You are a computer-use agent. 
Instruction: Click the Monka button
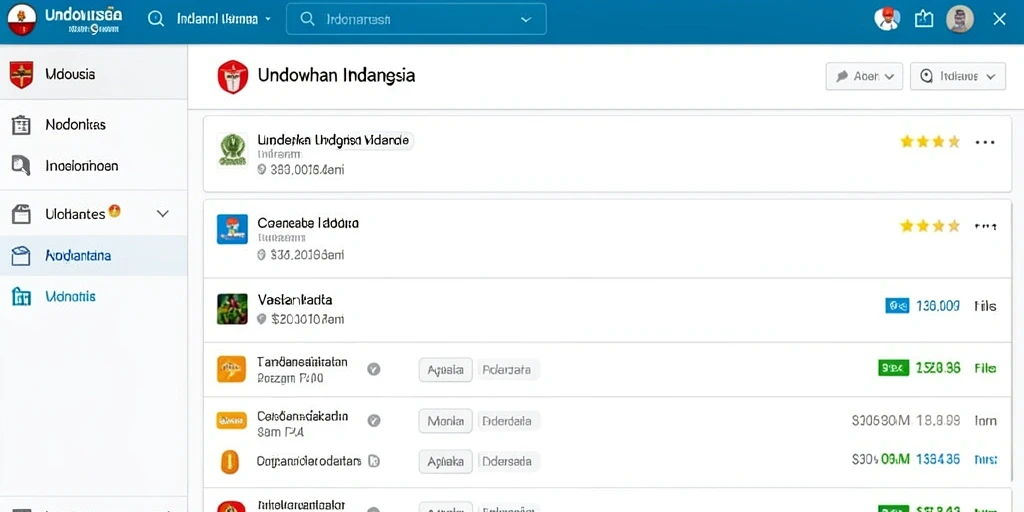point(445,421)
